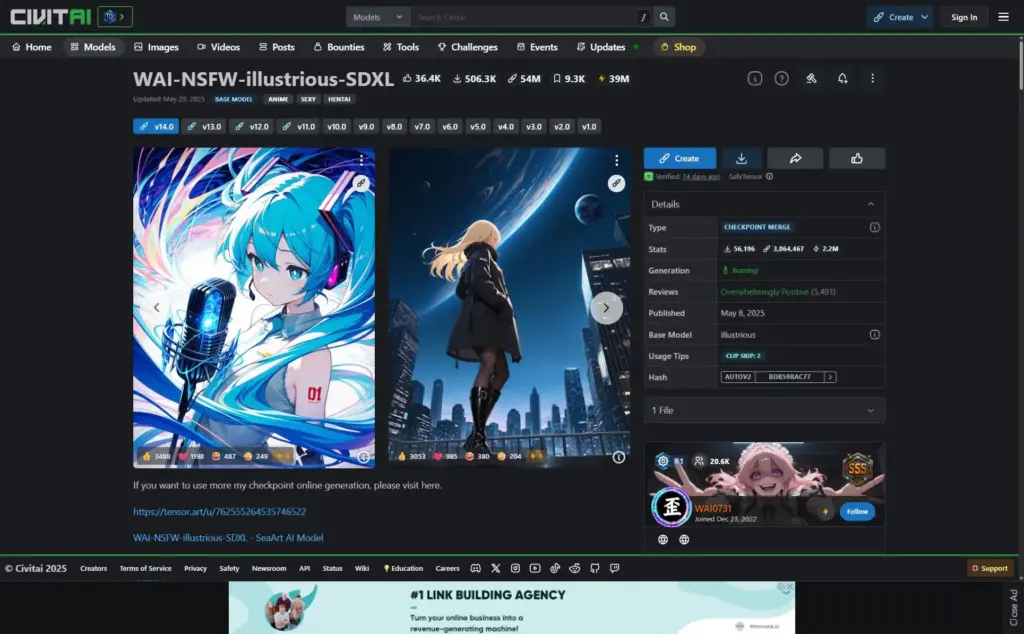Open the tensor.art link
Image resolution: width=1024 pixels, height=634 pixels.
tap(219, 512)
